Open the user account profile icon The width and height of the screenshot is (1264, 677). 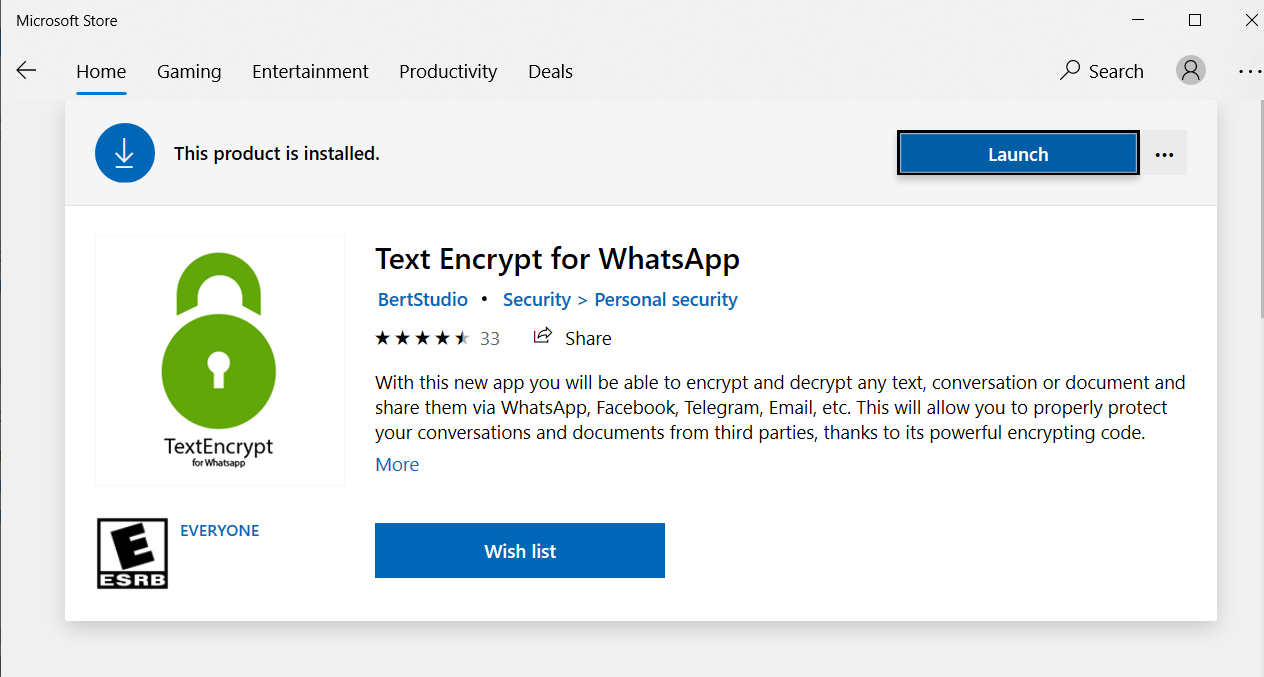(1190, 70)
